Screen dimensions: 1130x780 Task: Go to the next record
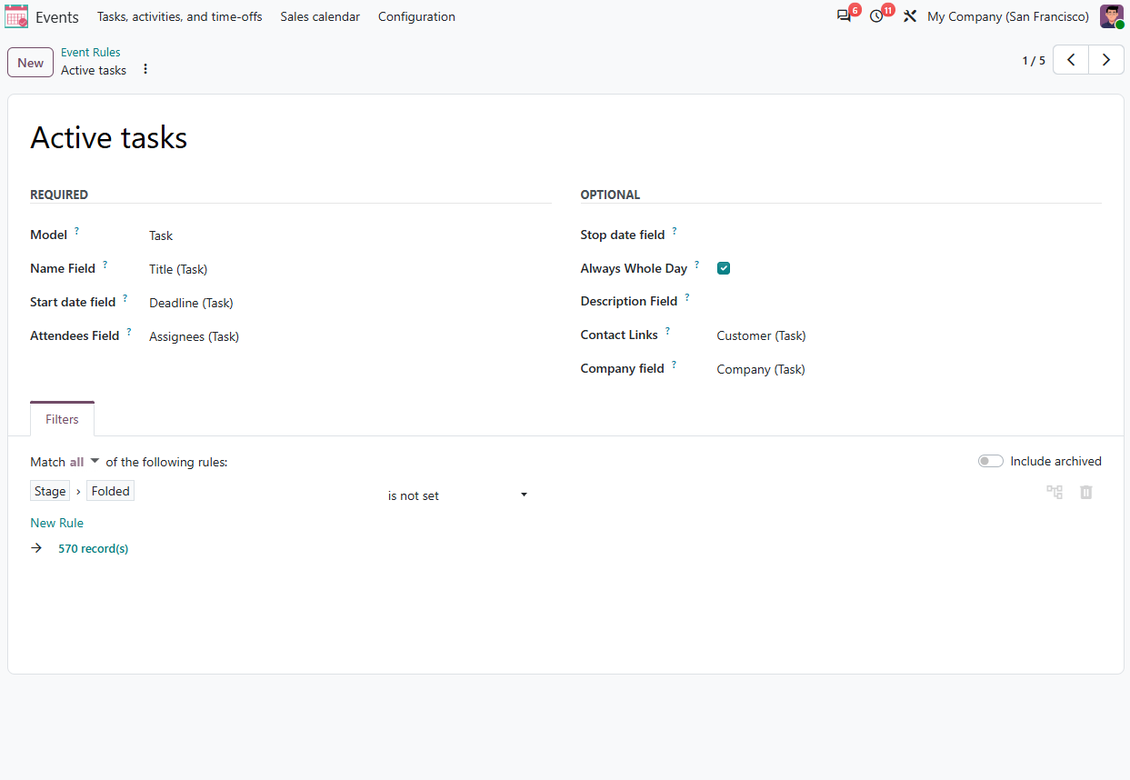coord(1106,61)
